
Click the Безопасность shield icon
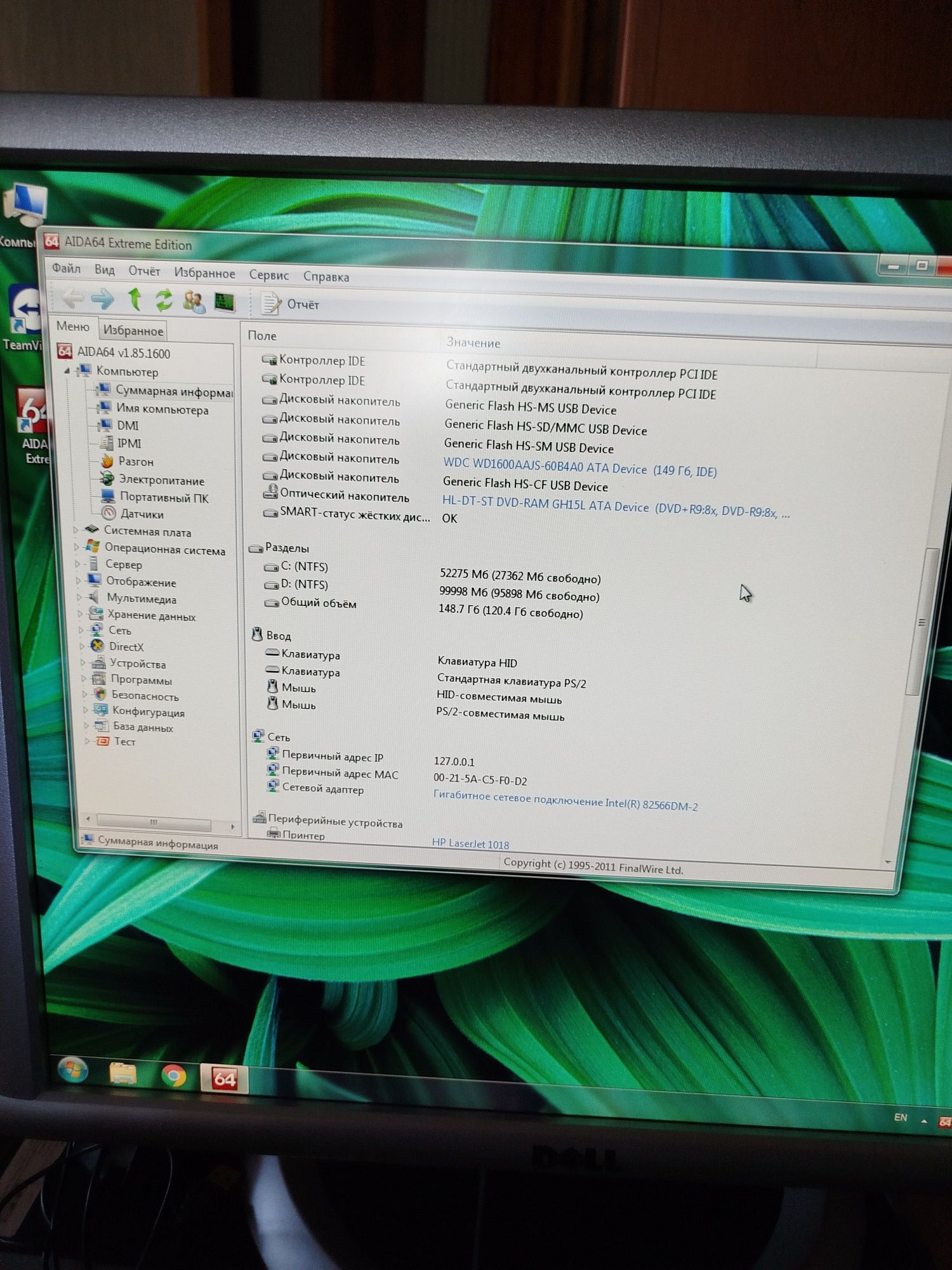tap(100, 695)
